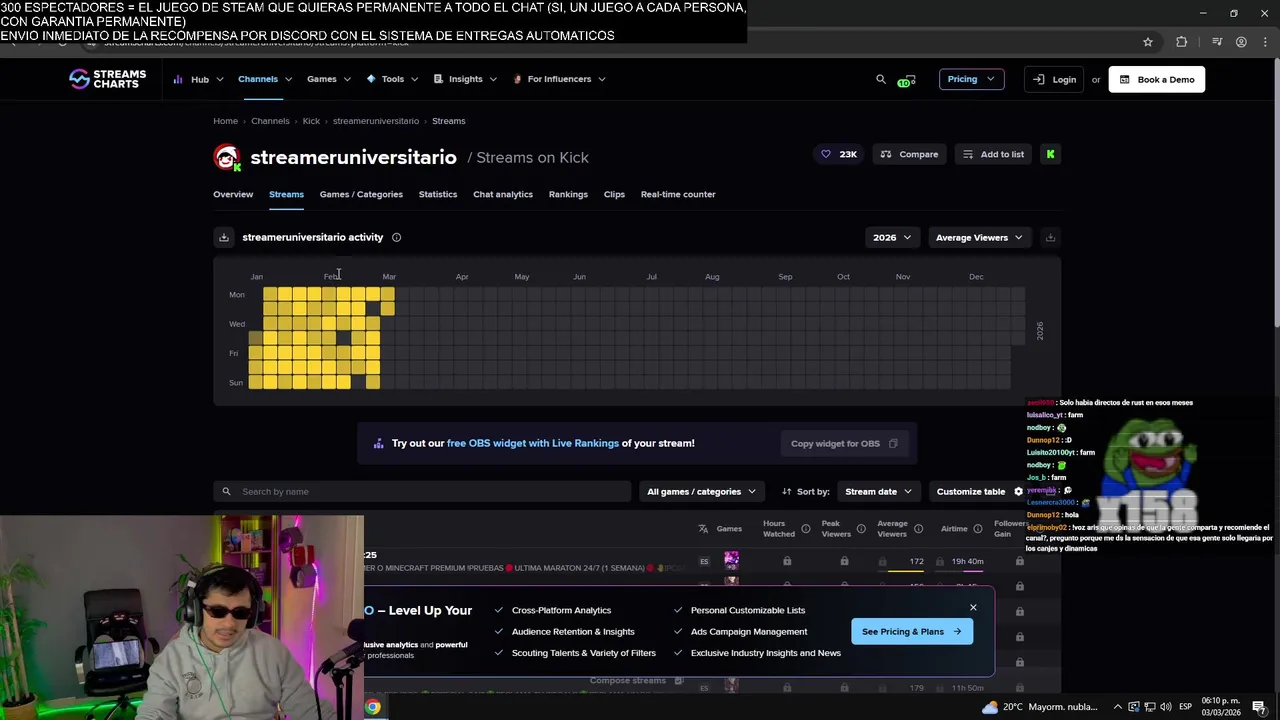Open the Chrome three-dot menu

tap(1267, 42)
